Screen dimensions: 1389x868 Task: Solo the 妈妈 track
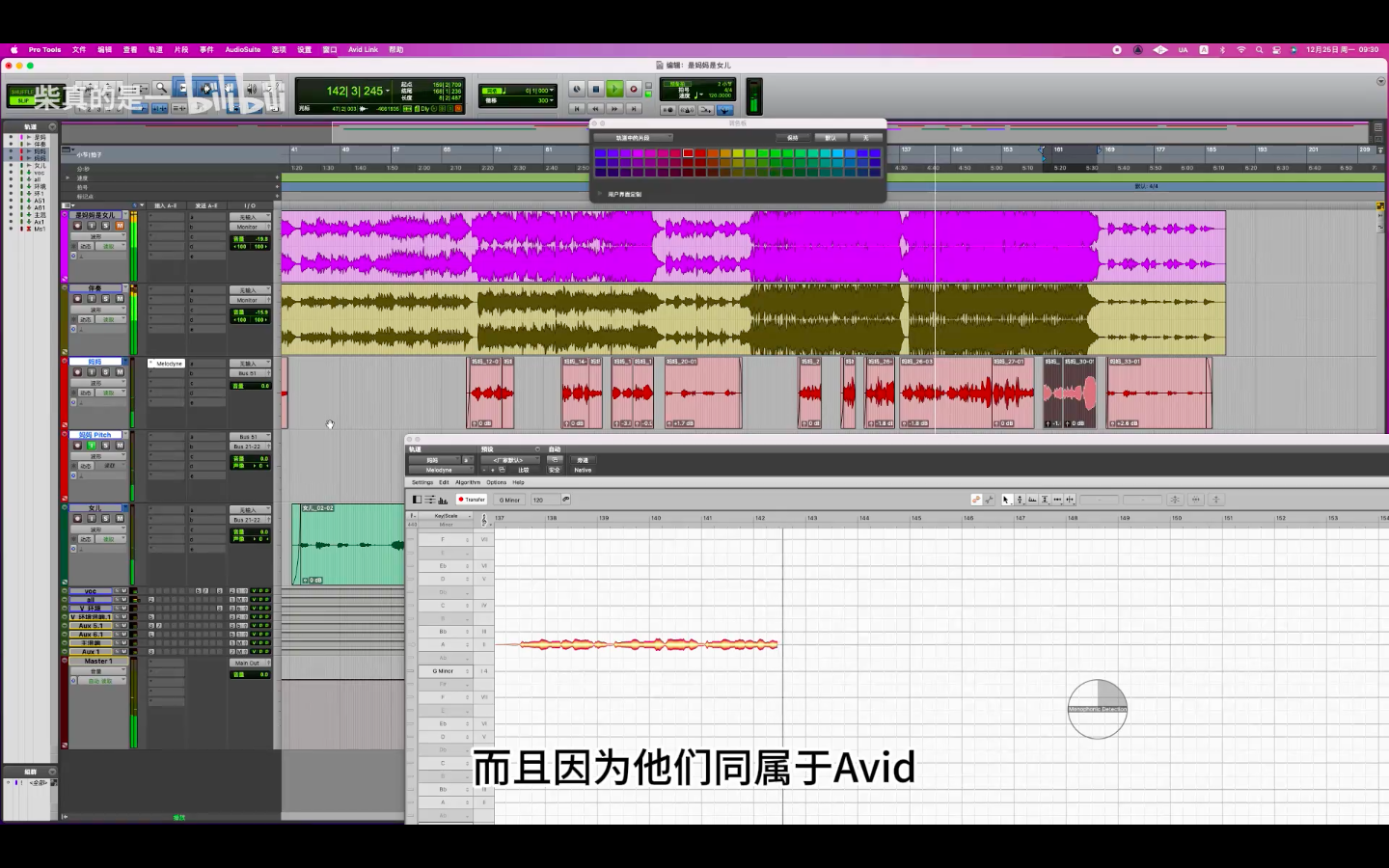(x=105, y=371)
